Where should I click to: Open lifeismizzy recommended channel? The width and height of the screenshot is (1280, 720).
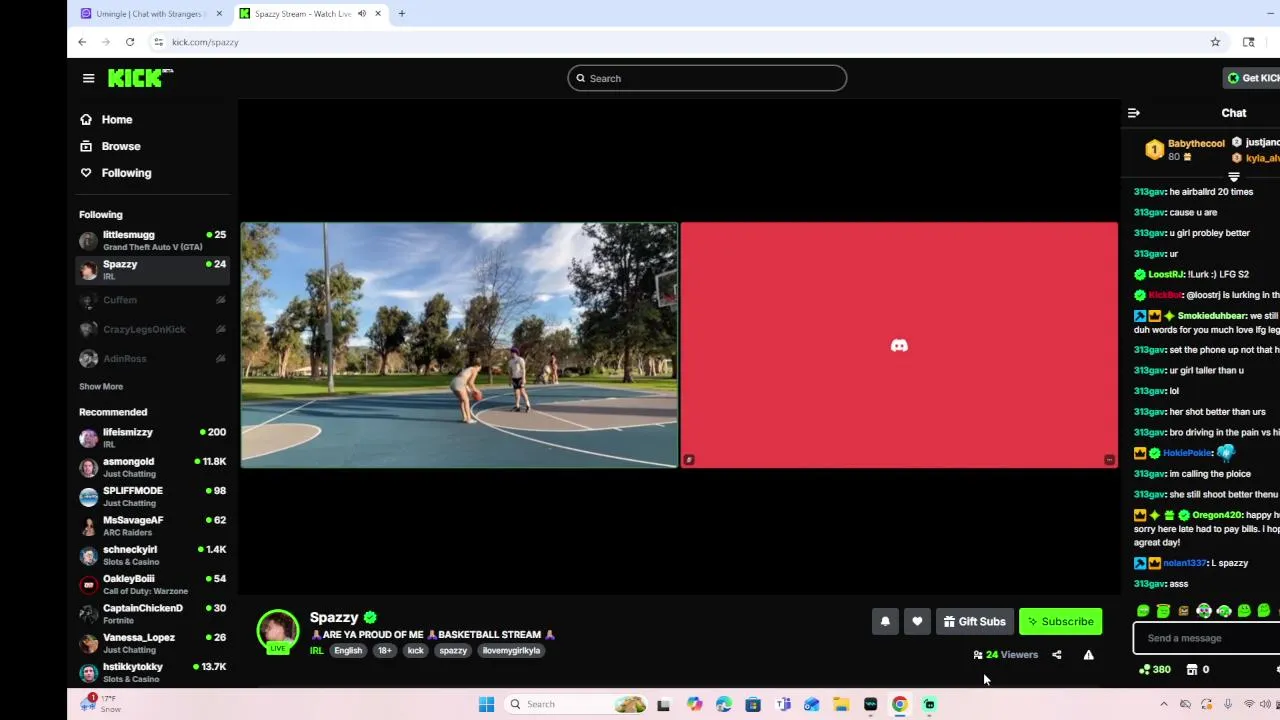point(154,438)
